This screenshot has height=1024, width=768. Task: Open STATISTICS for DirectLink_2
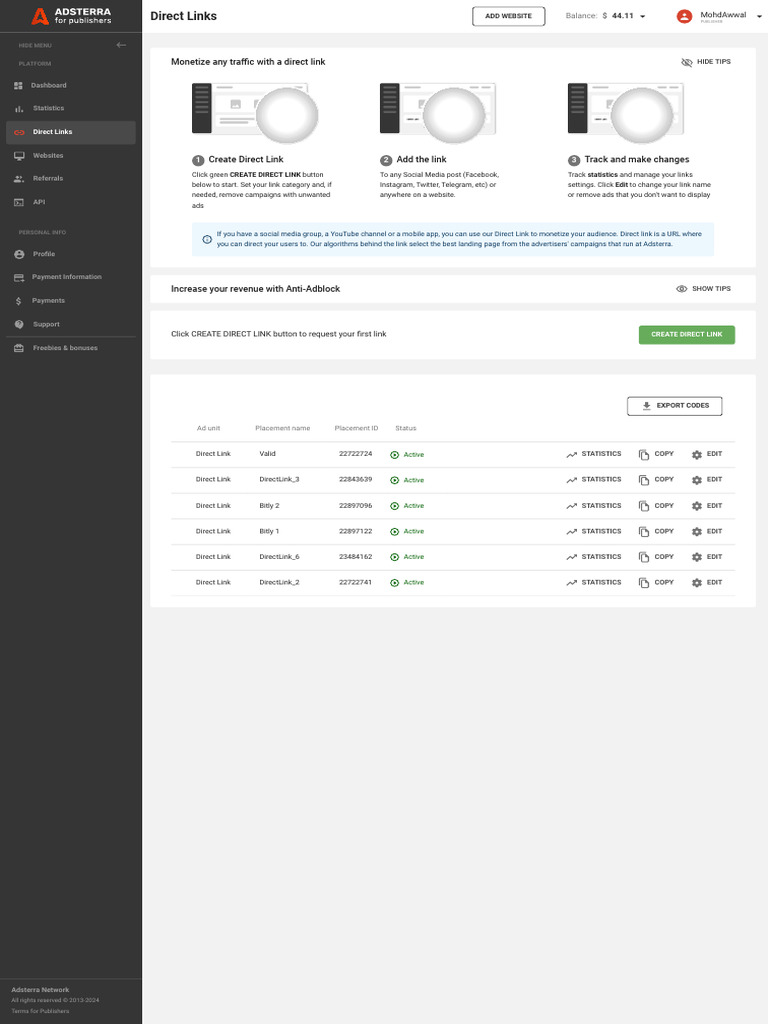click(x=594, y=582)
